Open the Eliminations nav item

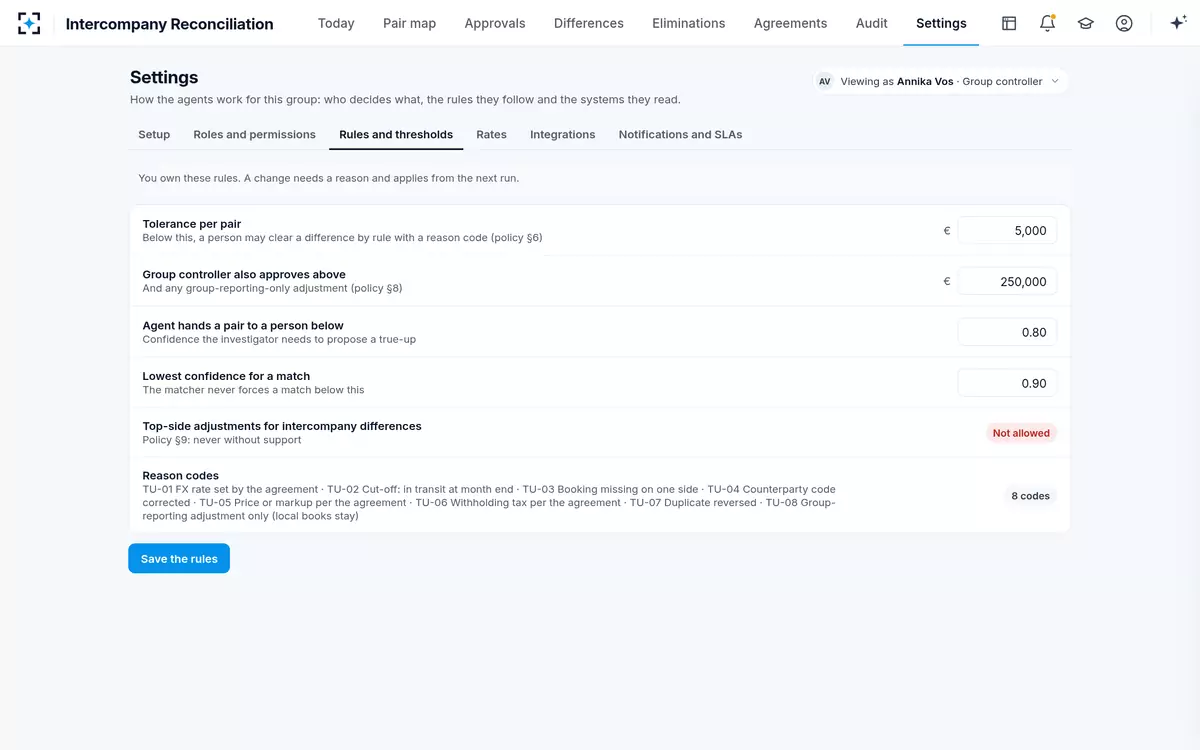click(689, 23)
